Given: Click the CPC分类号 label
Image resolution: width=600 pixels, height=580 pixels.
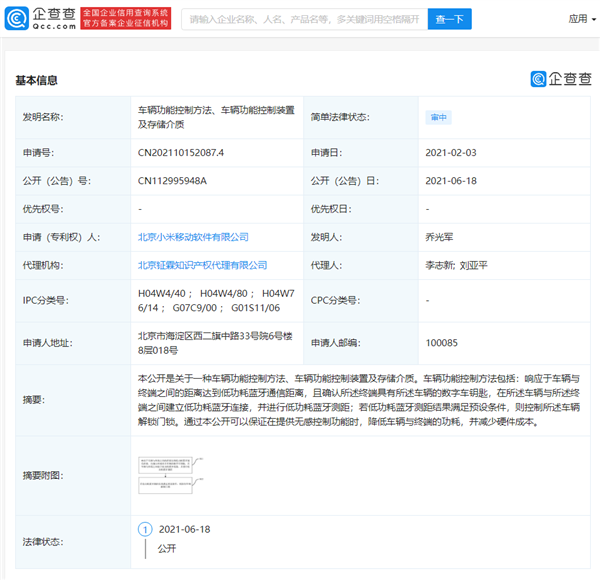Looking at the screenshot, I should coord(336,301).
